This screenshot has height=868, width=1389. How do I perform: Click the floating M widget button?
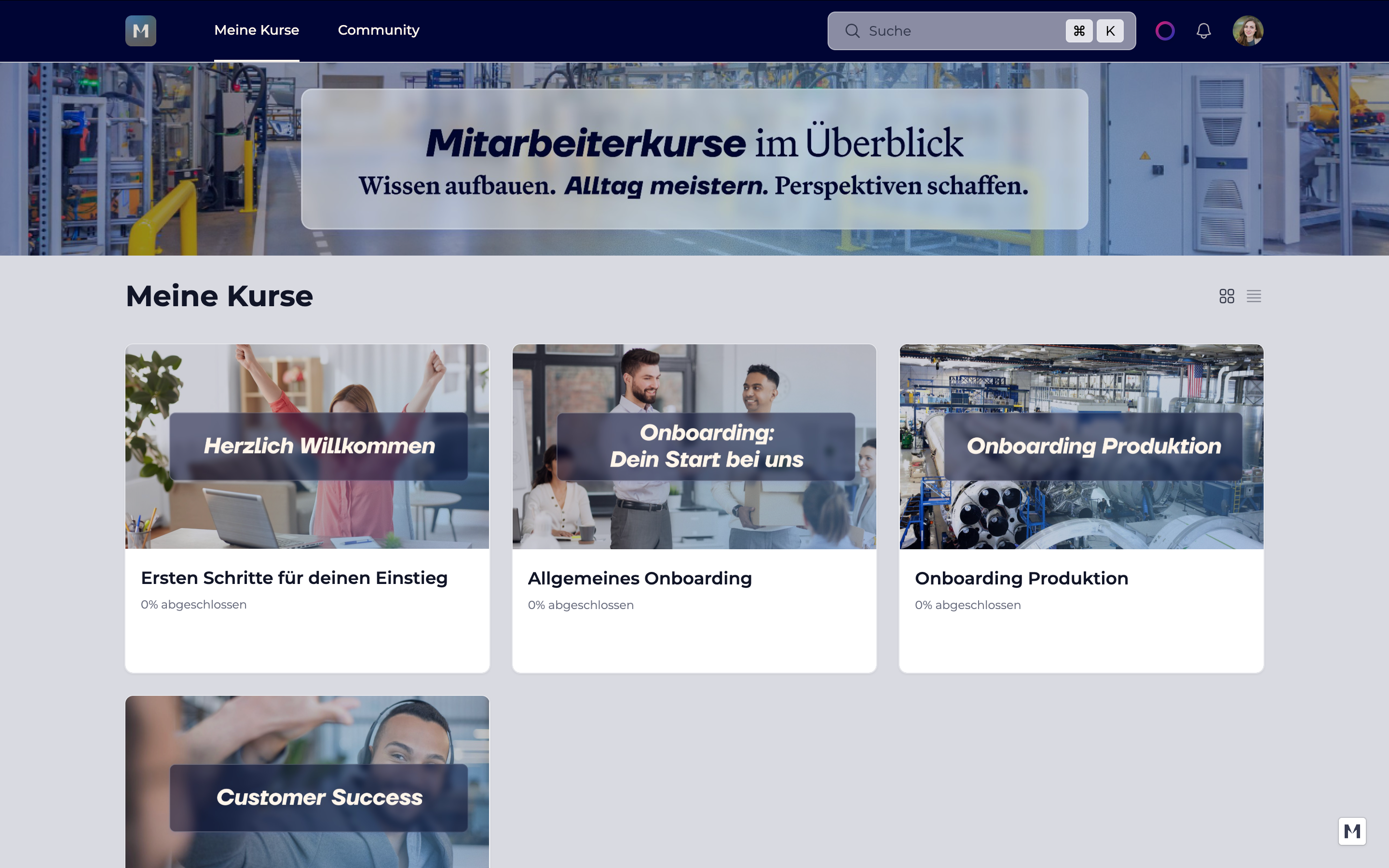(x=1352, y=831)
